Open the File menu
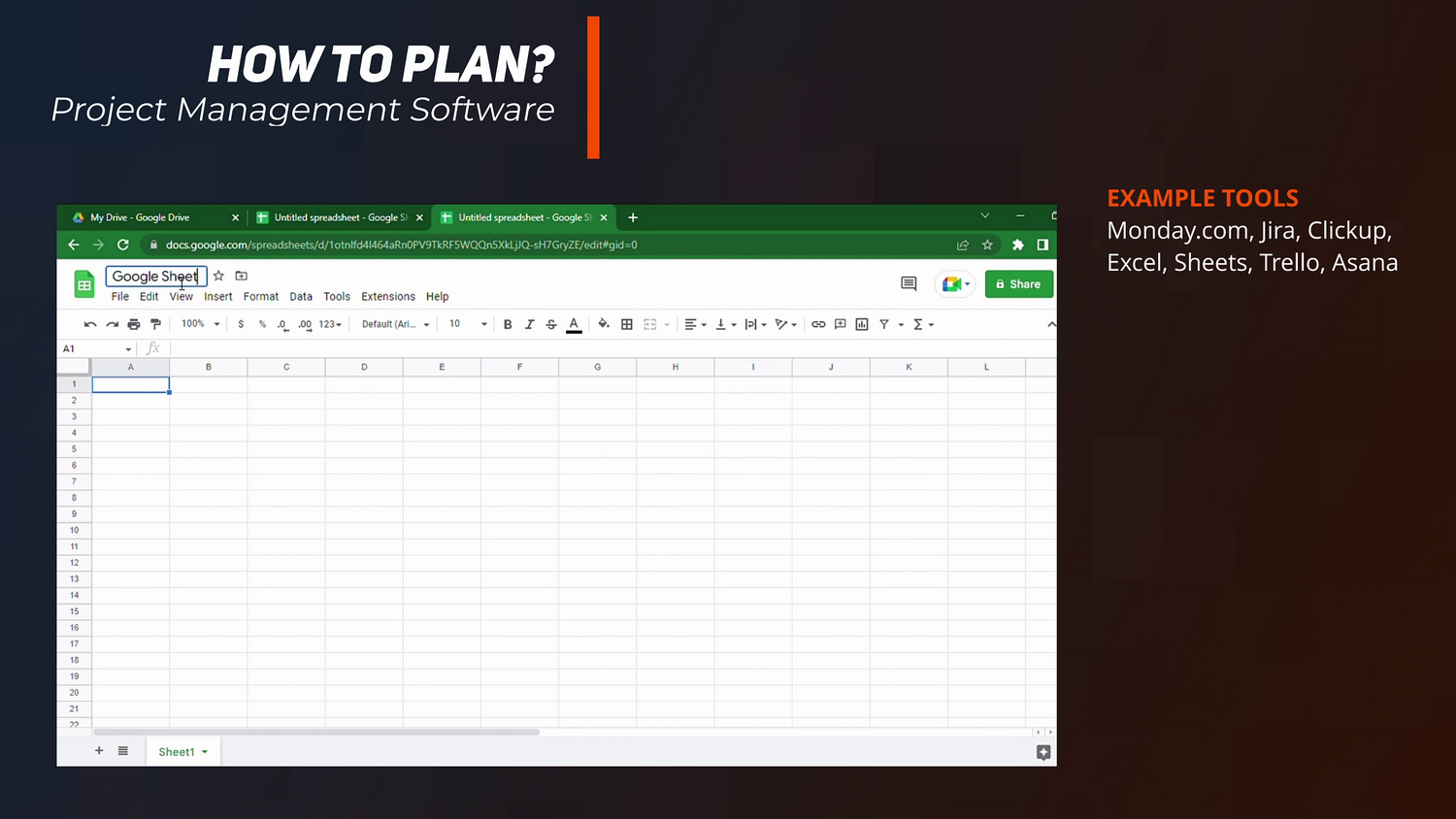The height and width of the screenshot is (819, 1456). pyautogui.click(x=120, y=297)
